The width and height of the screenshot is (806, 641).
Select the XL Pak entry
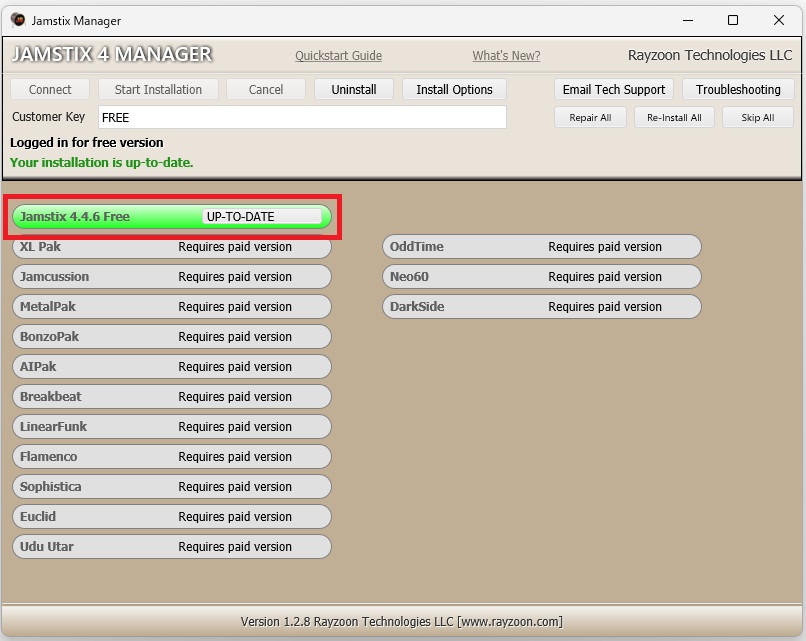pyautogui.click(x=171, y=247)
